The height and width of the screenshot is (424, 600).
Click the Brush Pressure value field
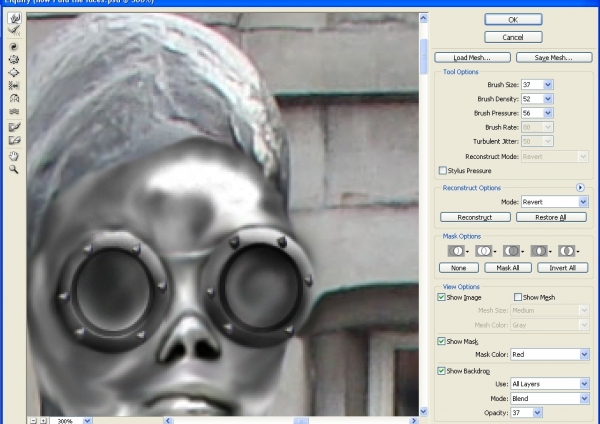pyautogui.click(x=532, y=113)
